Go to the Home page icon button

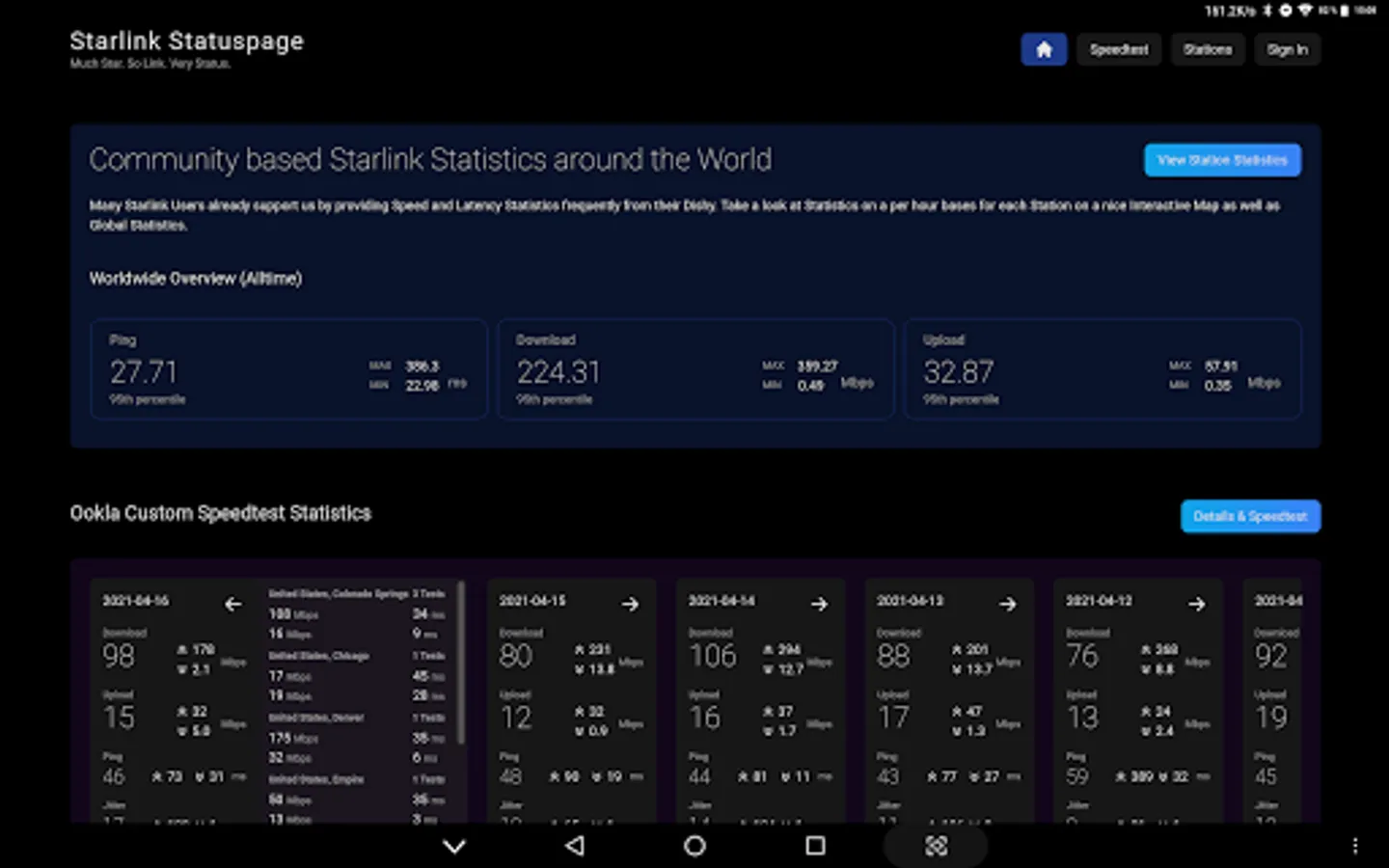click(1044, 49)
